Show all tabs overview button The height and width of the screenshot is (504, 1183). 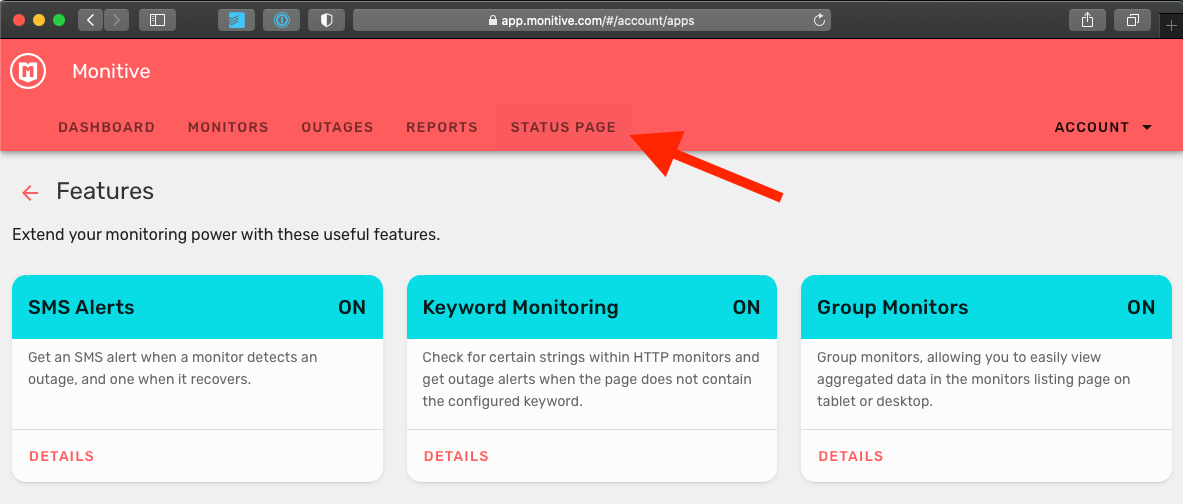(x=1132, y=20)
